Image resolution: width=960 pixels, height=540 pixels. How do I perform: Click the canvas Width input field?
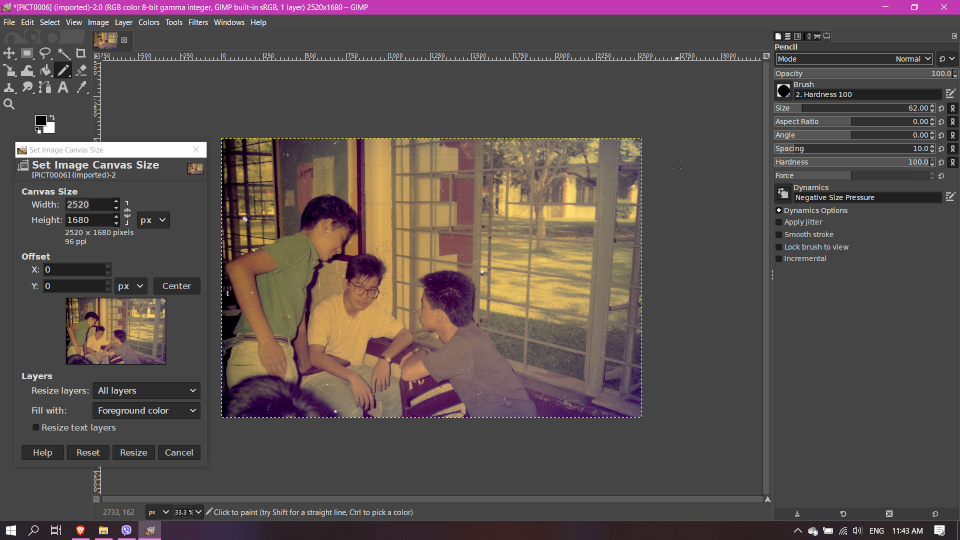click(x=87, y=205)
